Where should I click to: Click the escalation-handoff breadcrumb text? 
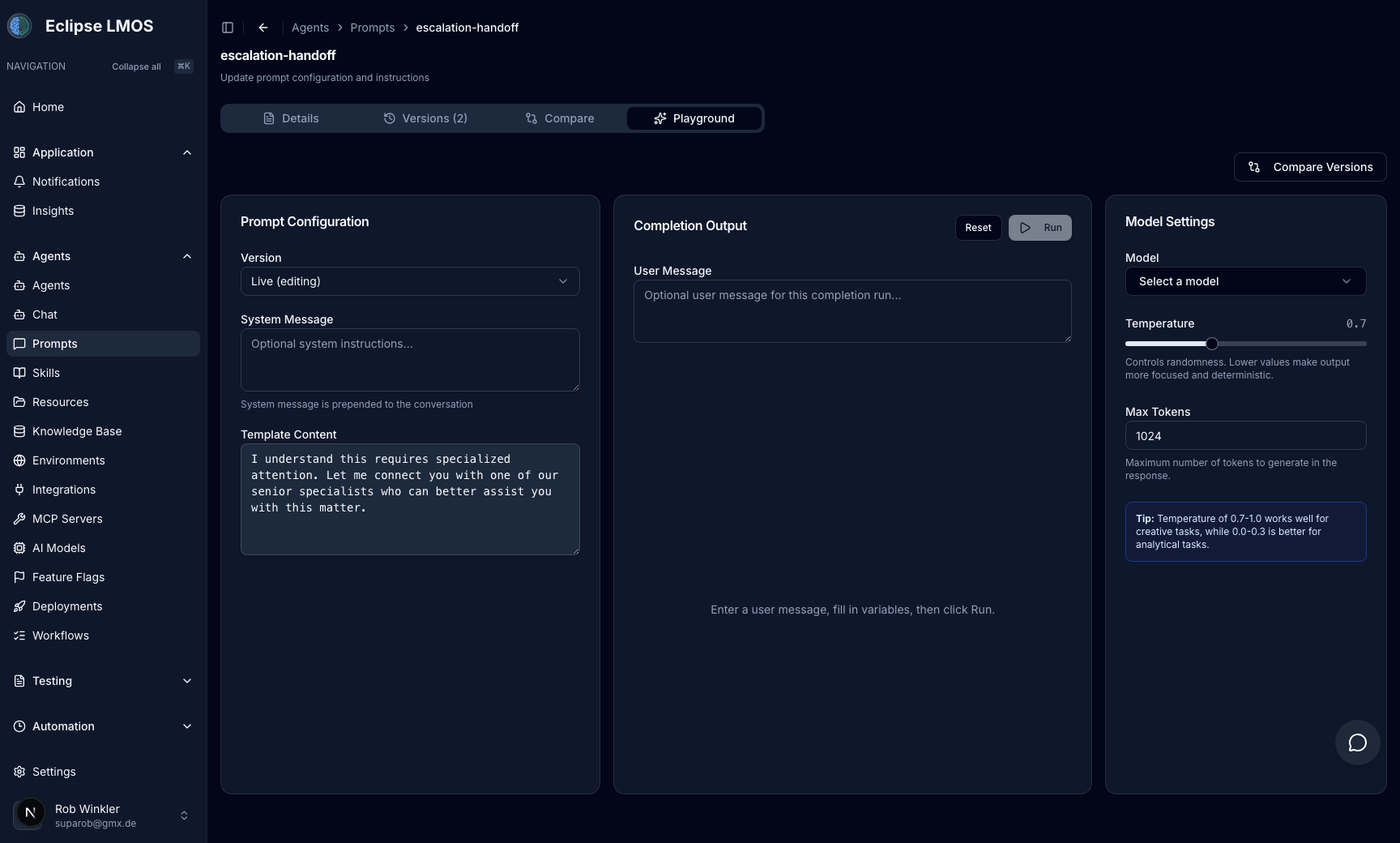[467, 28]
